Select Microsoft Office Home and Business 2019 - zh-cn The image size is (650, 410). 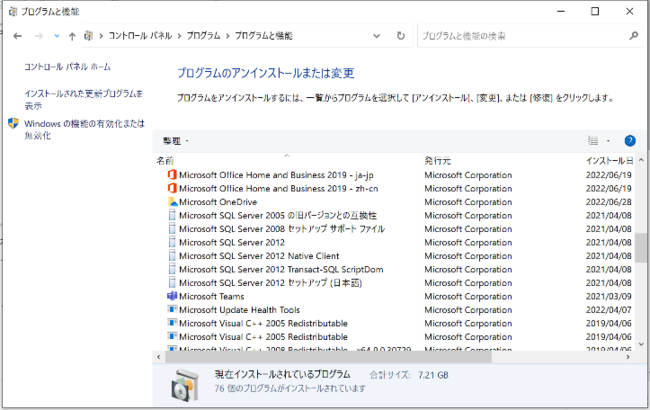(x=279, y=188)
